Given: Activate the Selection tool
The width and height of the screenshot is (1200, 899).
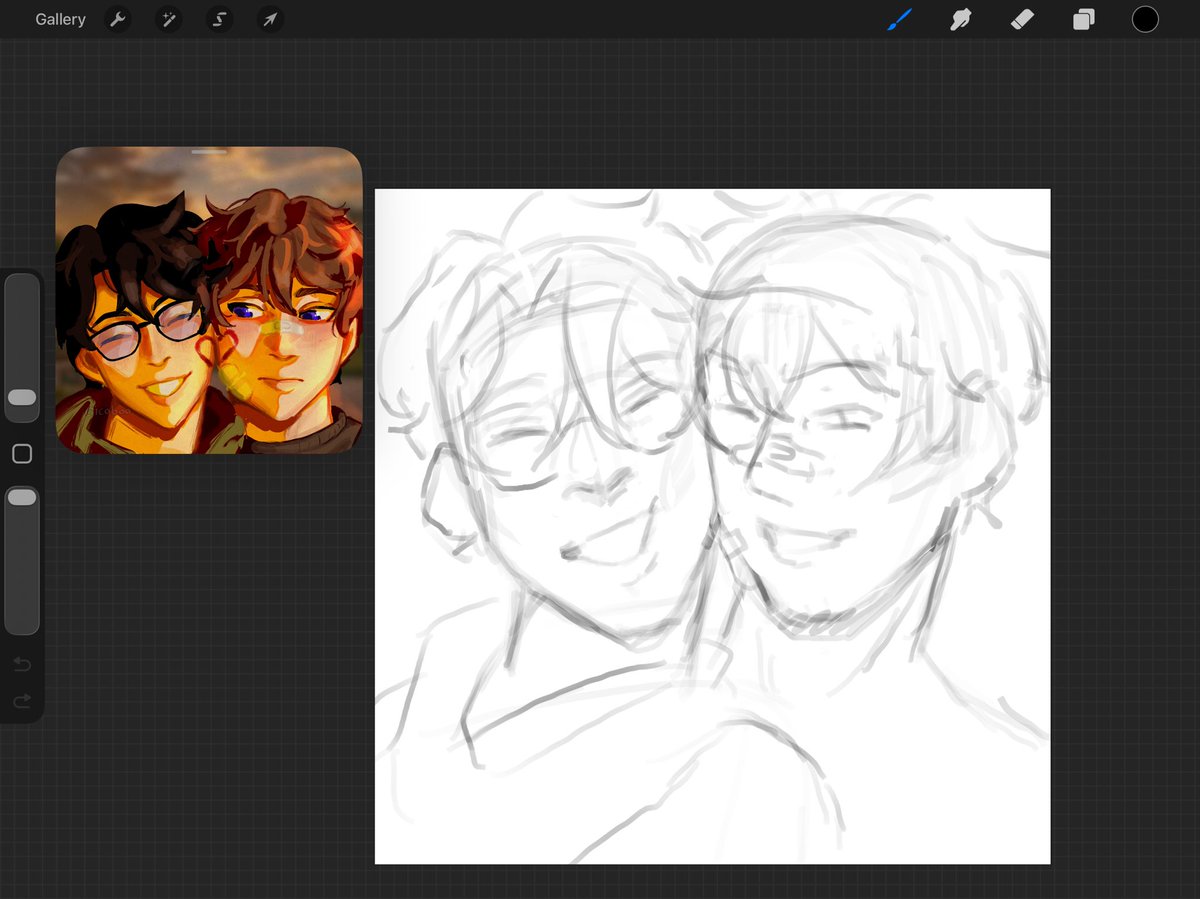Looking at the screenshot, I should click(219, 19).
